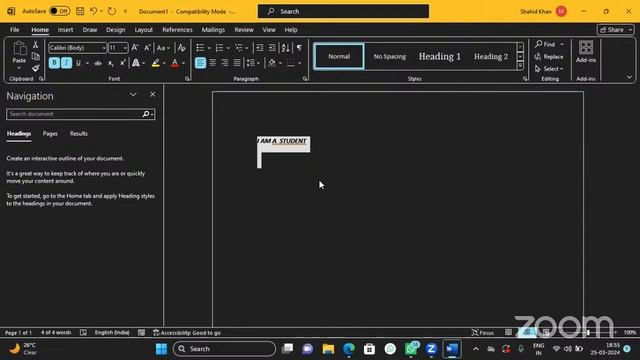
Task: Open the Add-ins gallery
Action: [x=586, y=52]
